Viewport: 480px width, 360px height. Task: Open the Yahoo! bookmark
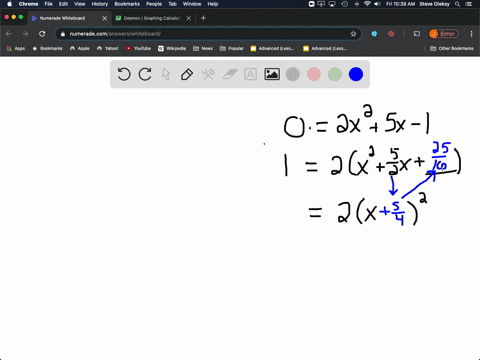click(108, 48)
